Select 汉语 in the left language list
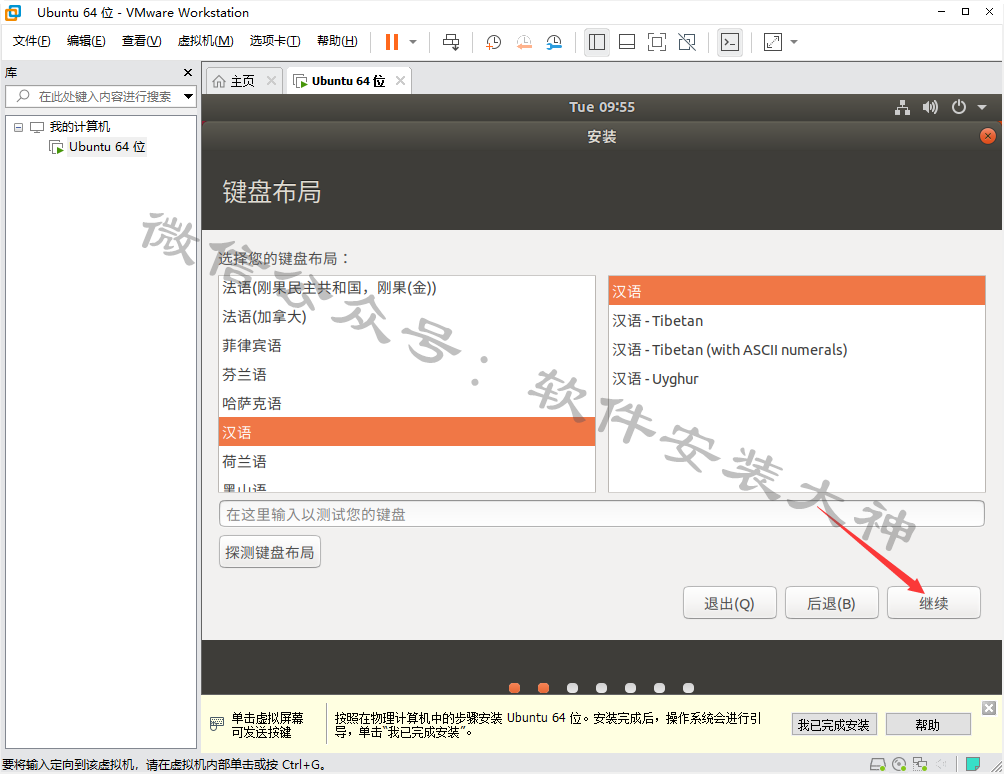Image resolution: width=1004 pixels, height=774 pixels. pyautogui.click(x=407, y=432)
